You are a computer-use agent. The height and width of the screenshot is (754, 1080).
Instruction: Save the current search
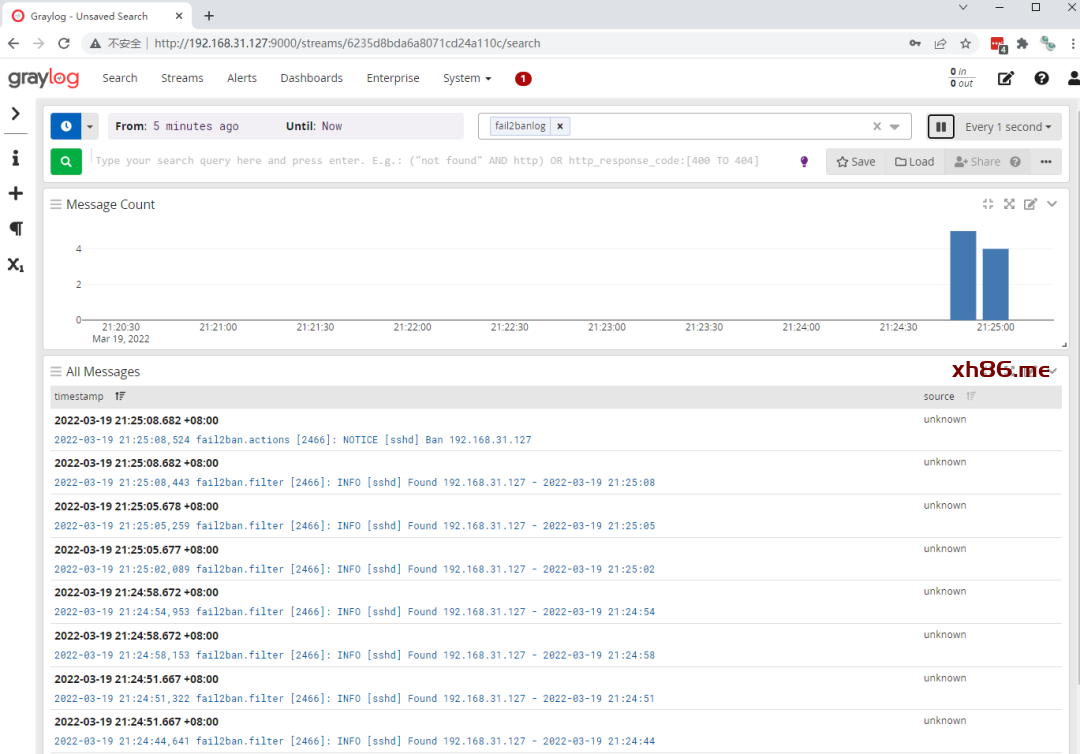pyautogui.click(x=856, y=162)
